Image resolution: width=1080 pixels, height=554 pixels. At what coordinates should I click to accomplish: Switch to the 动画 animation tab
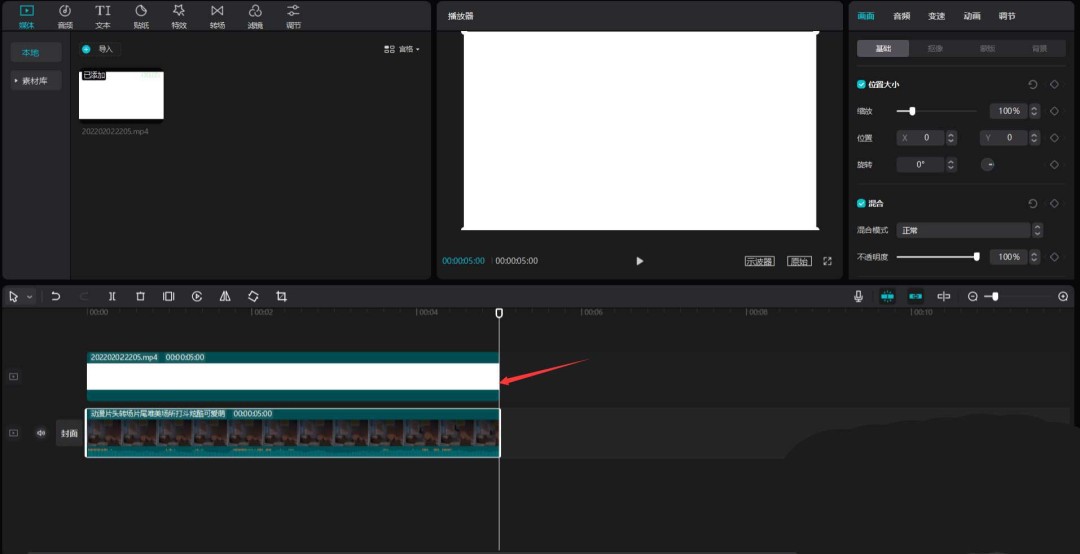(971, 16)
